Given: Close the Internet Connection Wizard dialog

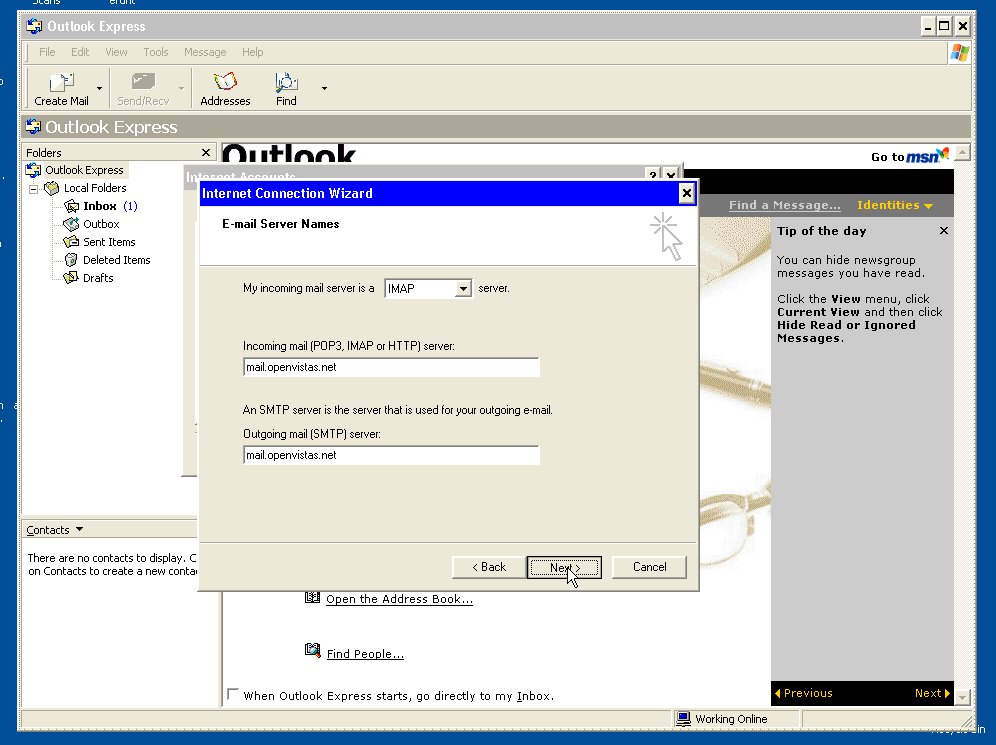Looking at the screenshot, I should pyautogui.click(x=687, y=193).
